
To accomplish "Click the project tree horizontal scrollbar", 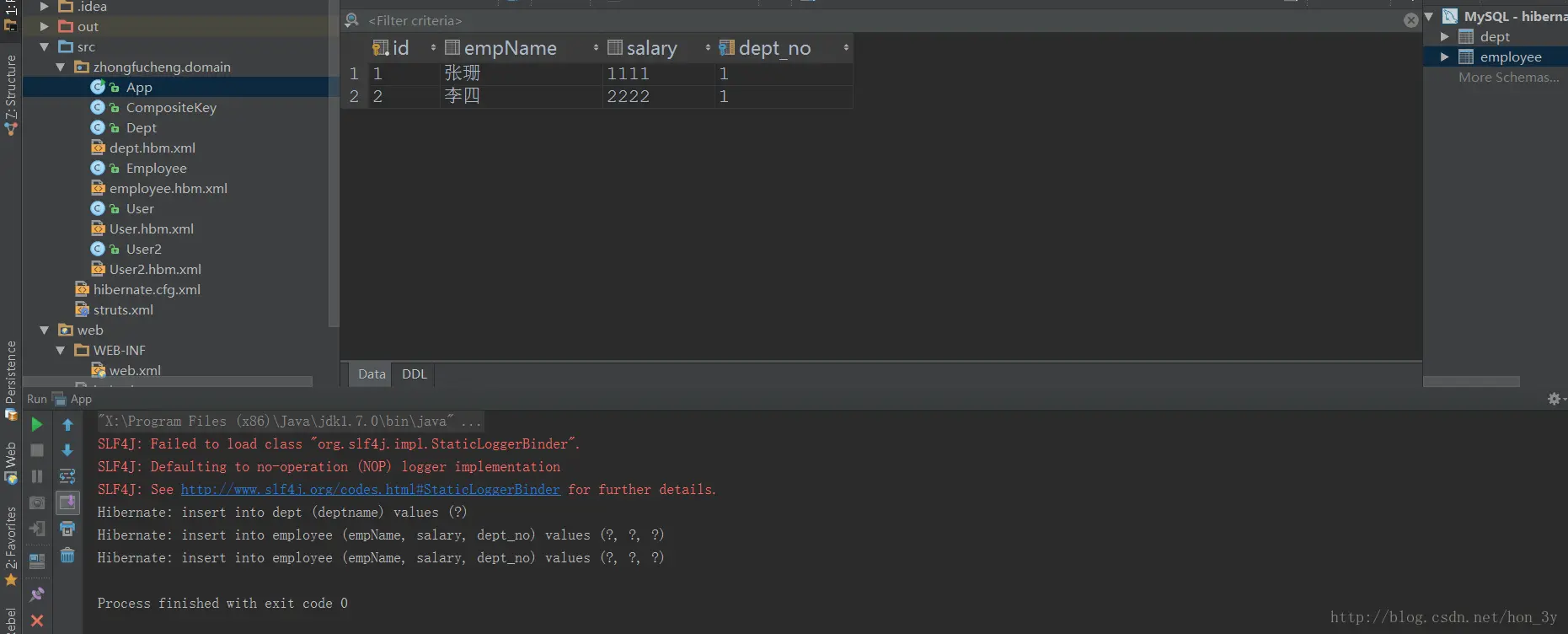I will coord(168,382).
